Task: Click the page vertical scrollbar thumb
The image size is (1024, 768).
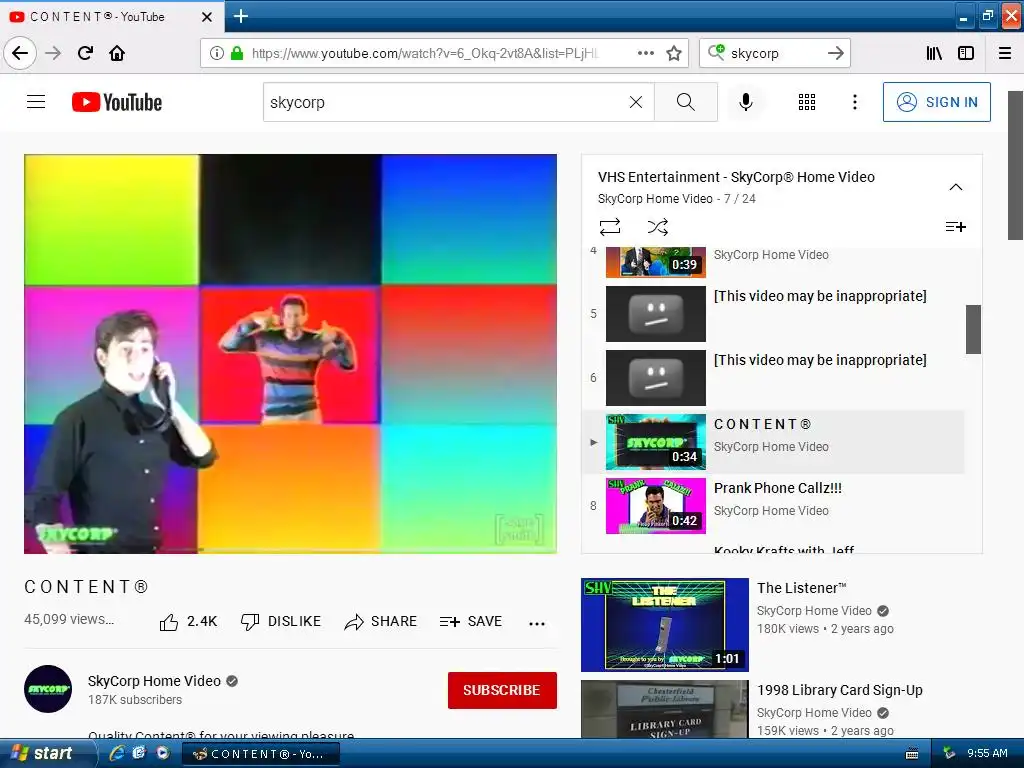Action: click(1016, 165)
